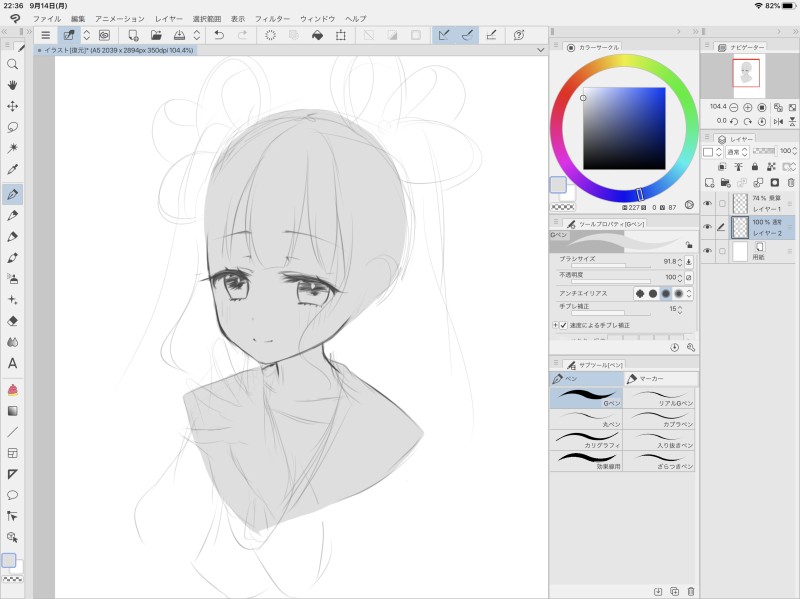Viewport: 800px width, 599px height.
Task: Select the Lasso selection tool
Action: [x=12, y=127]
